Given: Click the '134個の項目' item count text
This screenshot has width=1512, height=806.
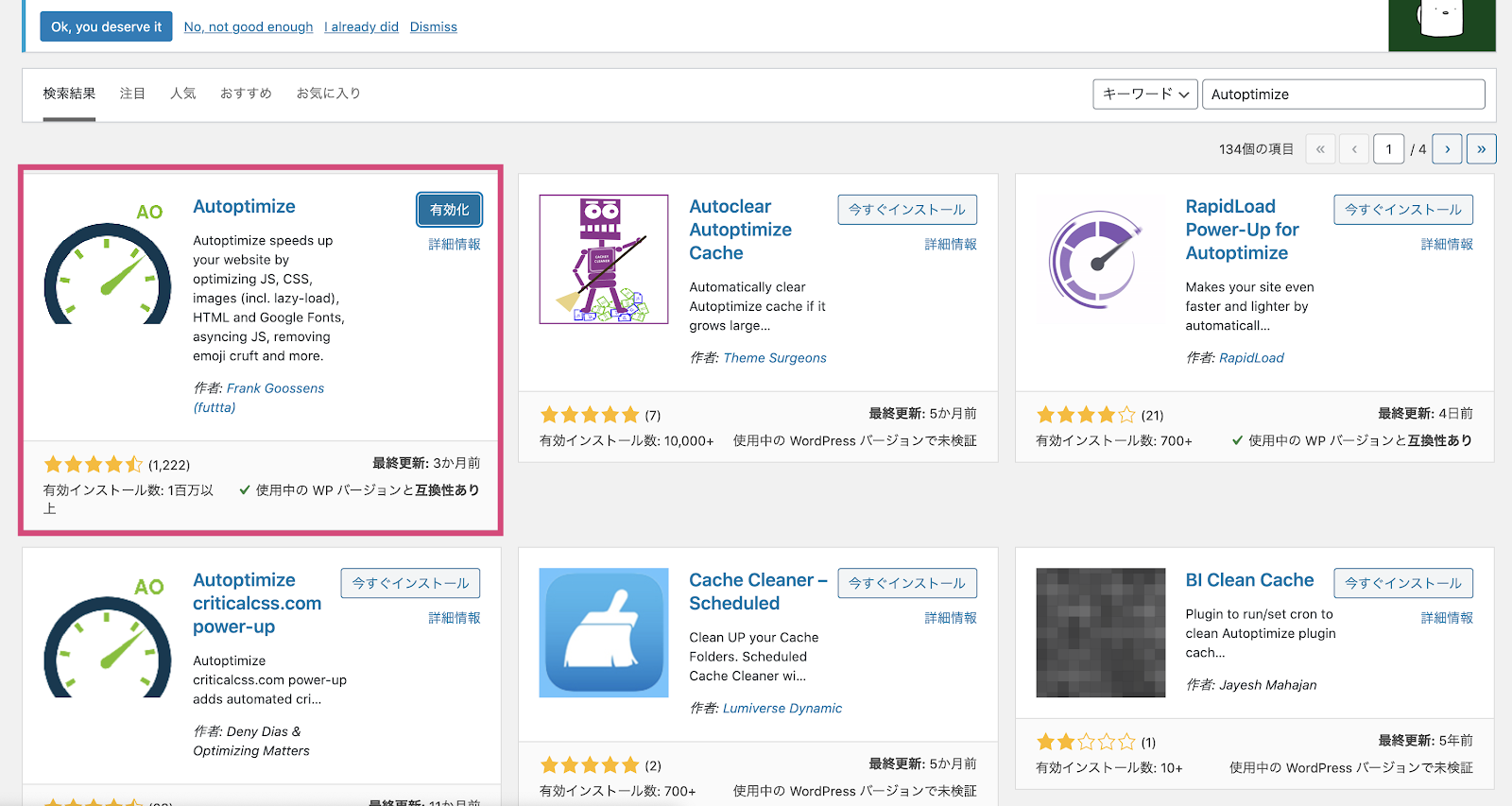Looking at the screenshot, I should point(1256,149).
